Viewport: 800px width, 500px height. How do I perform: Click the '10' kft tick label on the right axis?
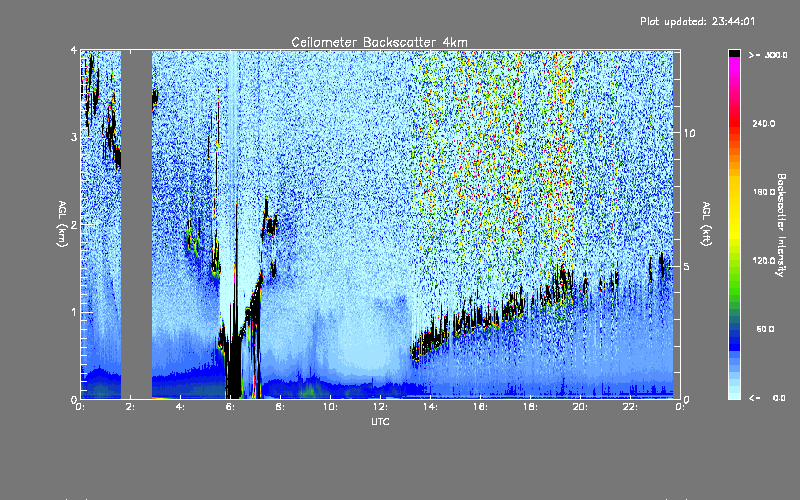(689, 133)
